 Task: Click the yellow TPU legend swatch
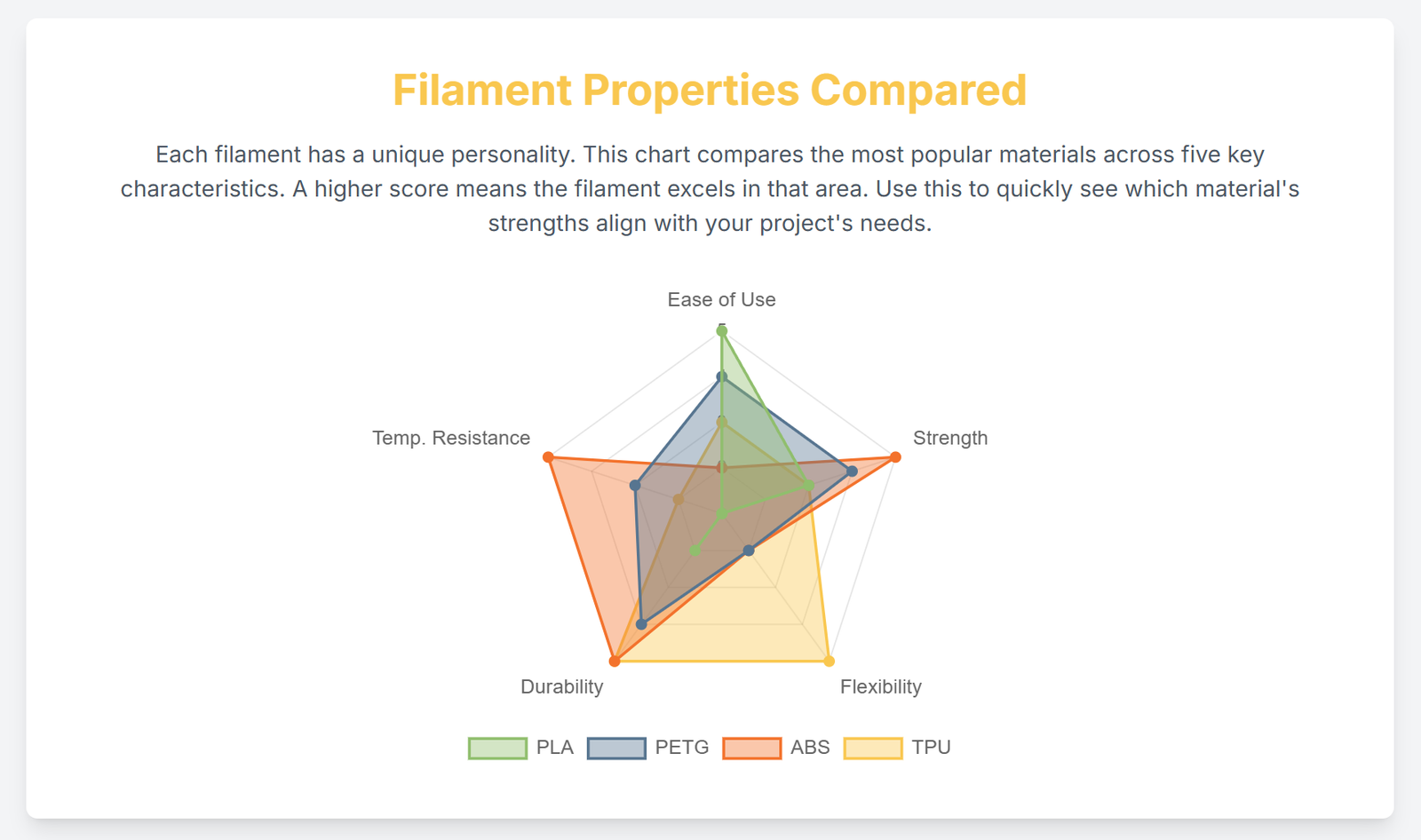point(872,748)
